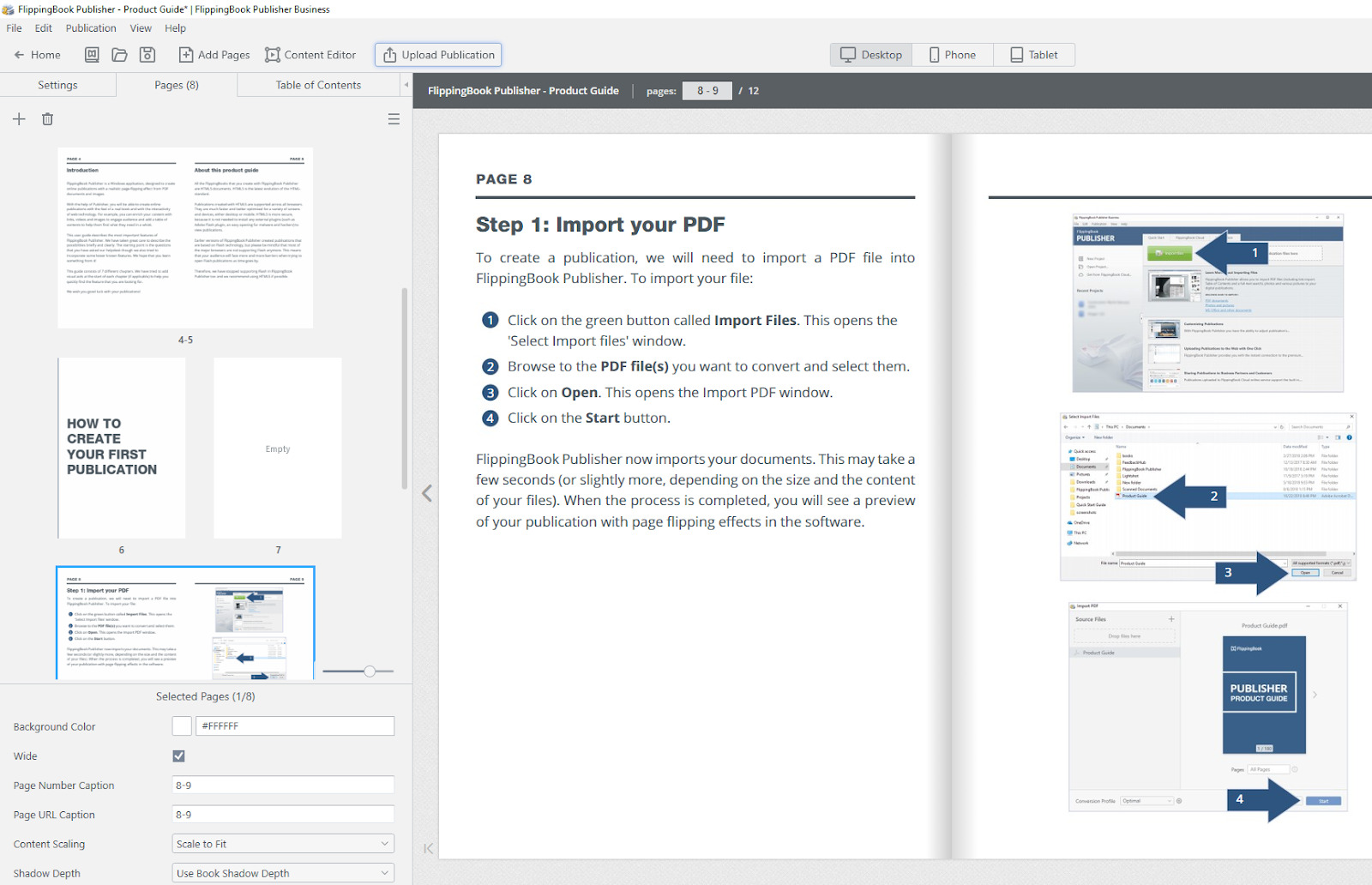Open the View menu

point(141,28)
